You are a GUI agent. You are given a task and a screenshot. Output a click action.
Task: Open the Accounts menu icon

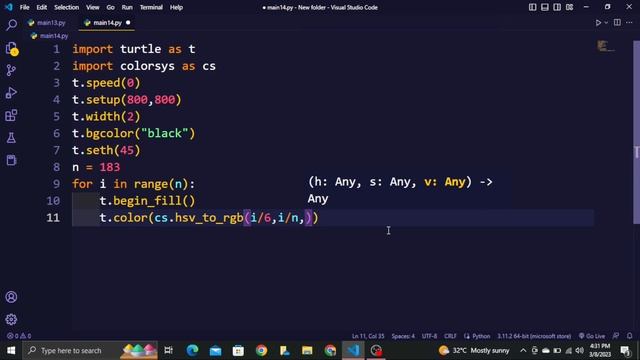[x=11, y=297]
